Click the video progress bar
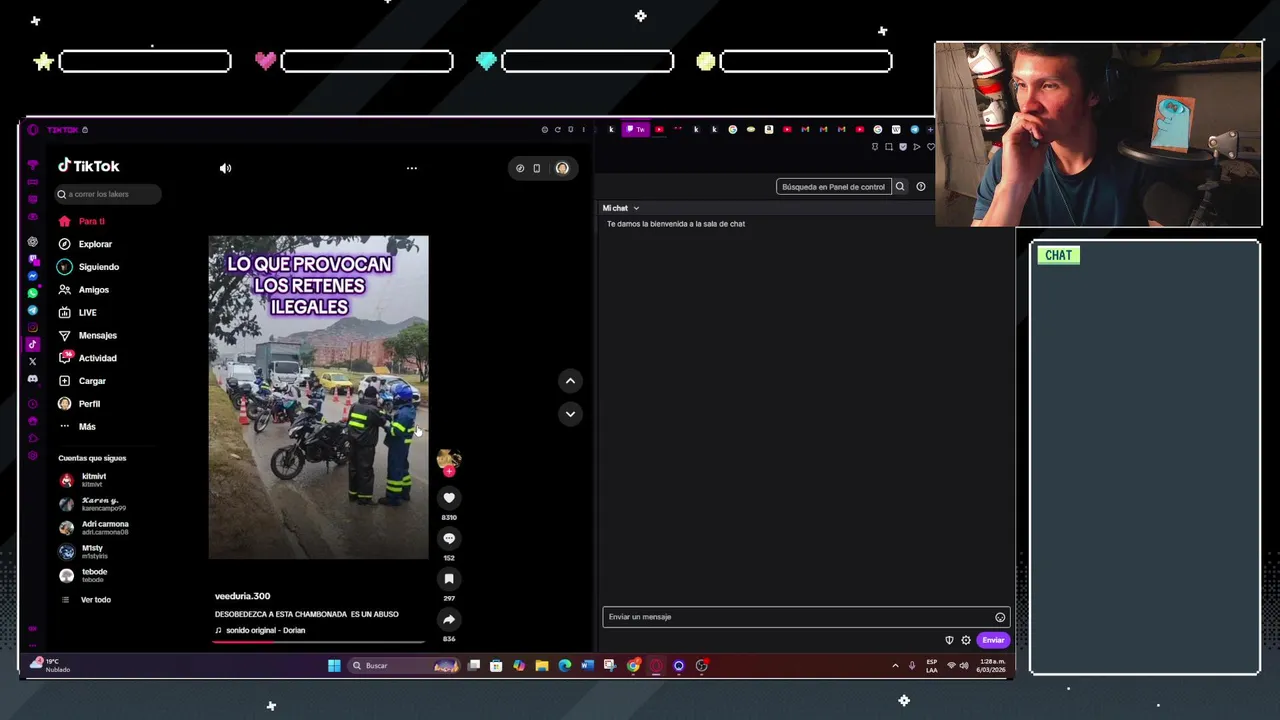 click(318, 642)
